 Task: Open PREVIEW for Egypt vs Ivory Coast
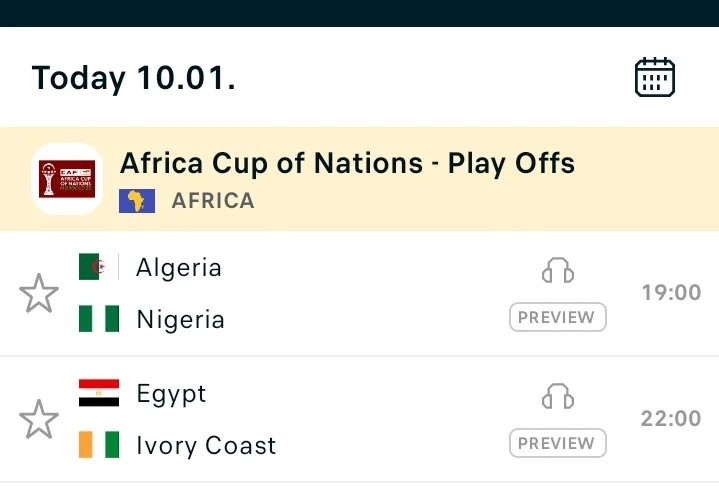coord(557,443)
